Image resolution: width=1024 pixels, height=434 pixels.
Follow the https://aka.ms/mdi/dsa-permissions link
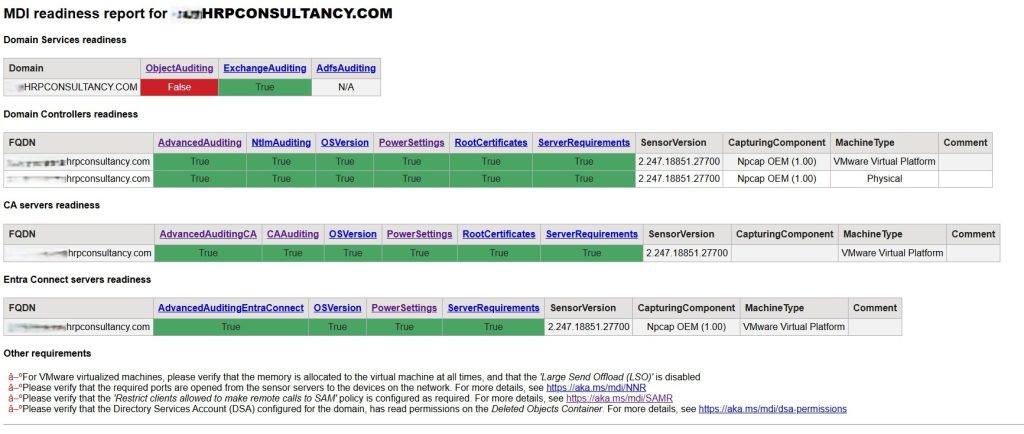pos(773,409)
